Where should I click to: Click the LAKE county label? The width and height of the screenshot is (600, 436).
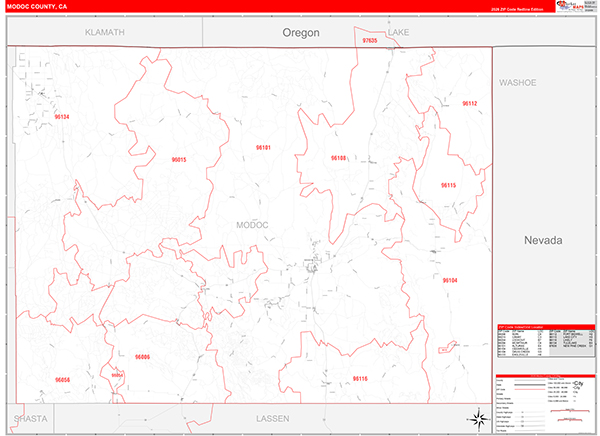coord(399,33)
